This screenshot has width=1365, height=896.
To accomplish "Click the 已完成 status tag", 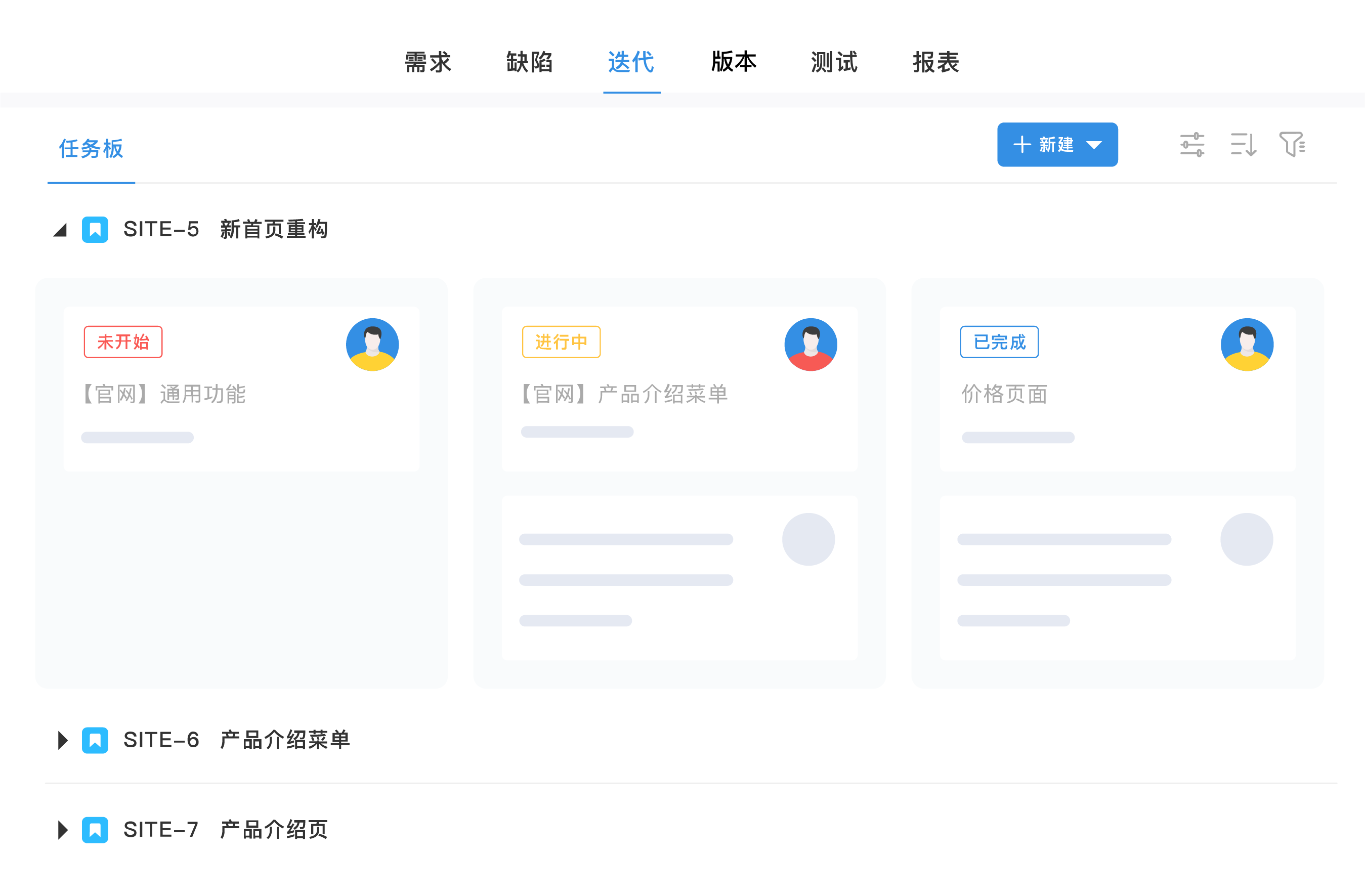I will pyautogui.click(x=999, y=342).
